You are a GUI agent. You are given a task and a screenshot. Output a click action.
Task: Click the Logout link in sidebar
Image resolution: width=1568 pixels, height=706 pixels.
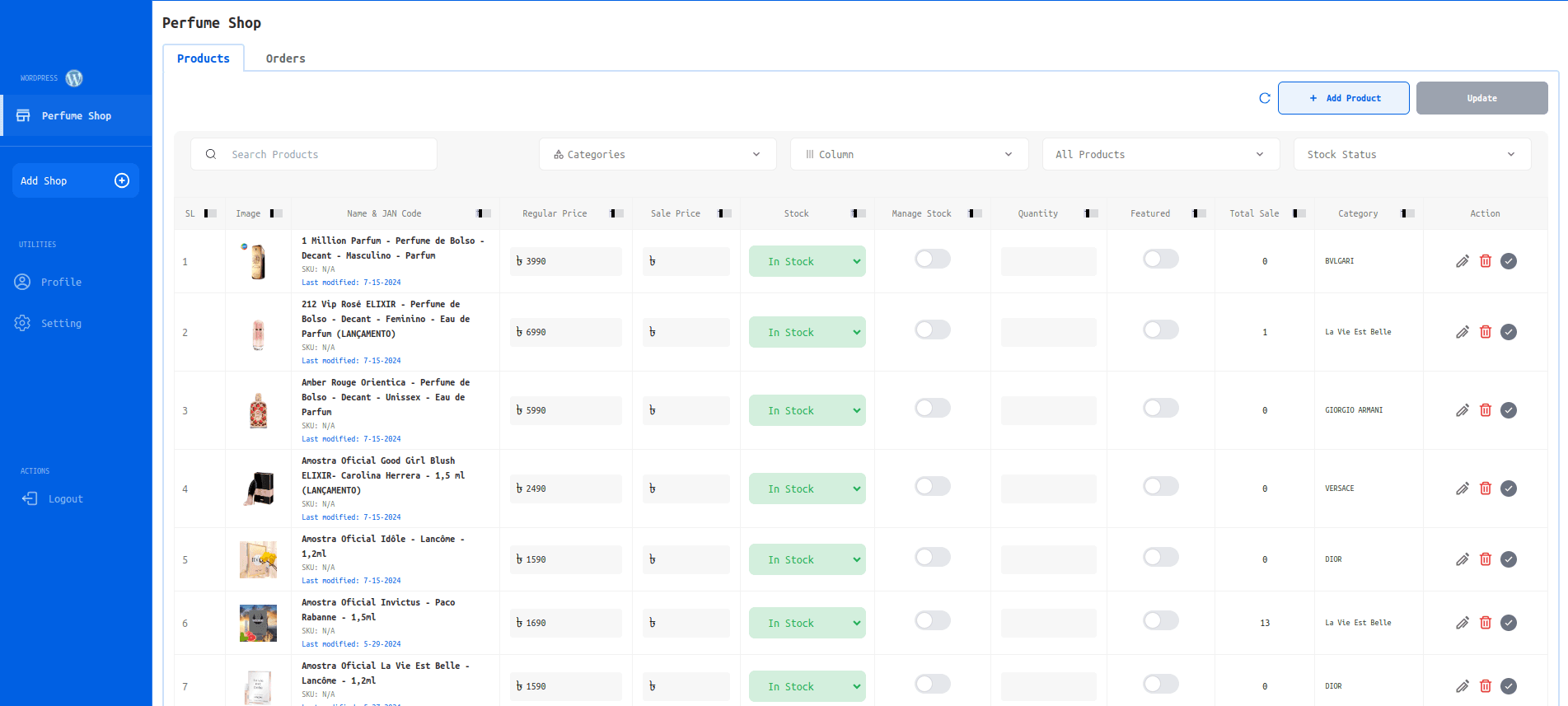[65, 499]
